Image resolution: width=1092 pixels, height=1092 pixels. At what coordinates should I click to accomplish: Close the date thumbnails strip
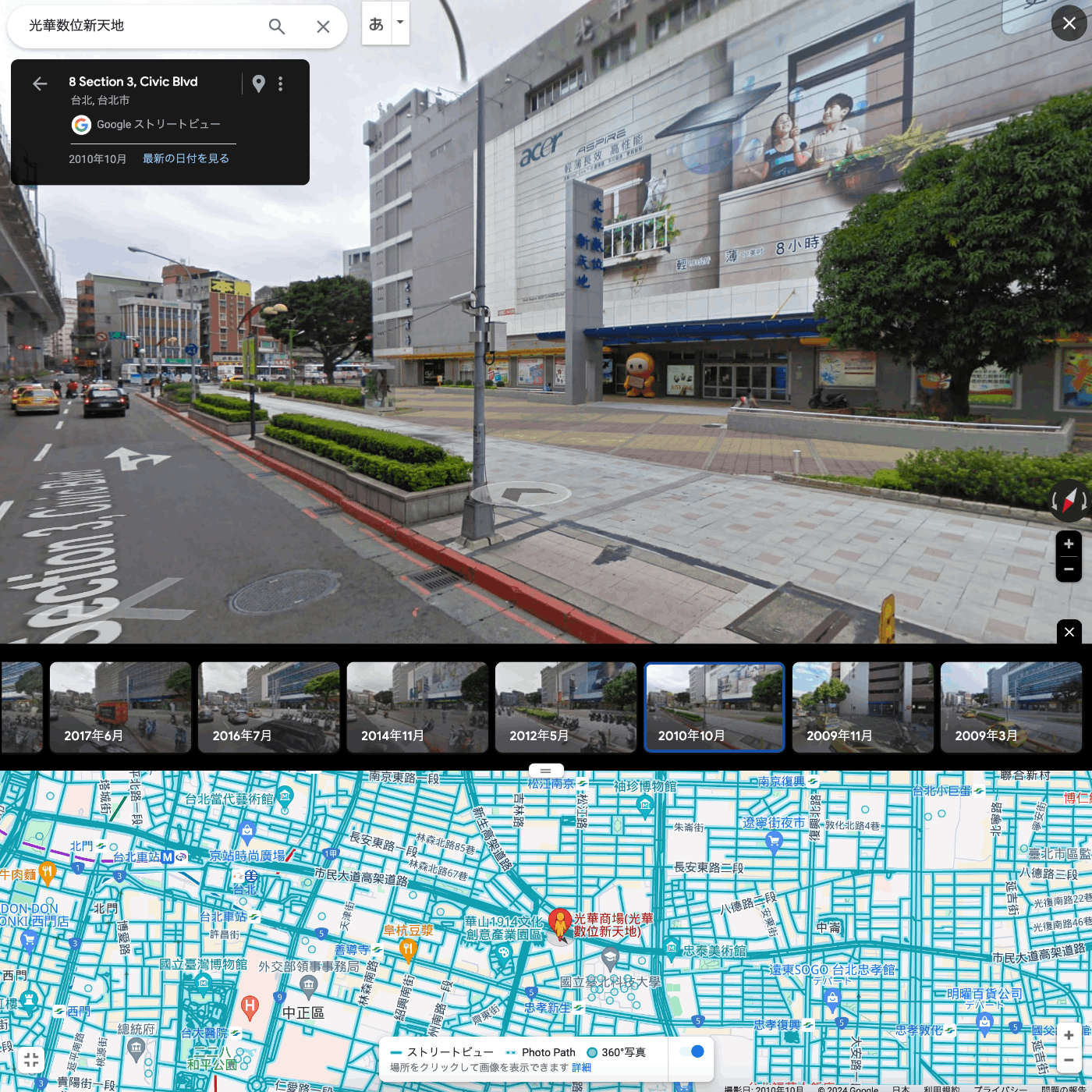(1069, 632)
